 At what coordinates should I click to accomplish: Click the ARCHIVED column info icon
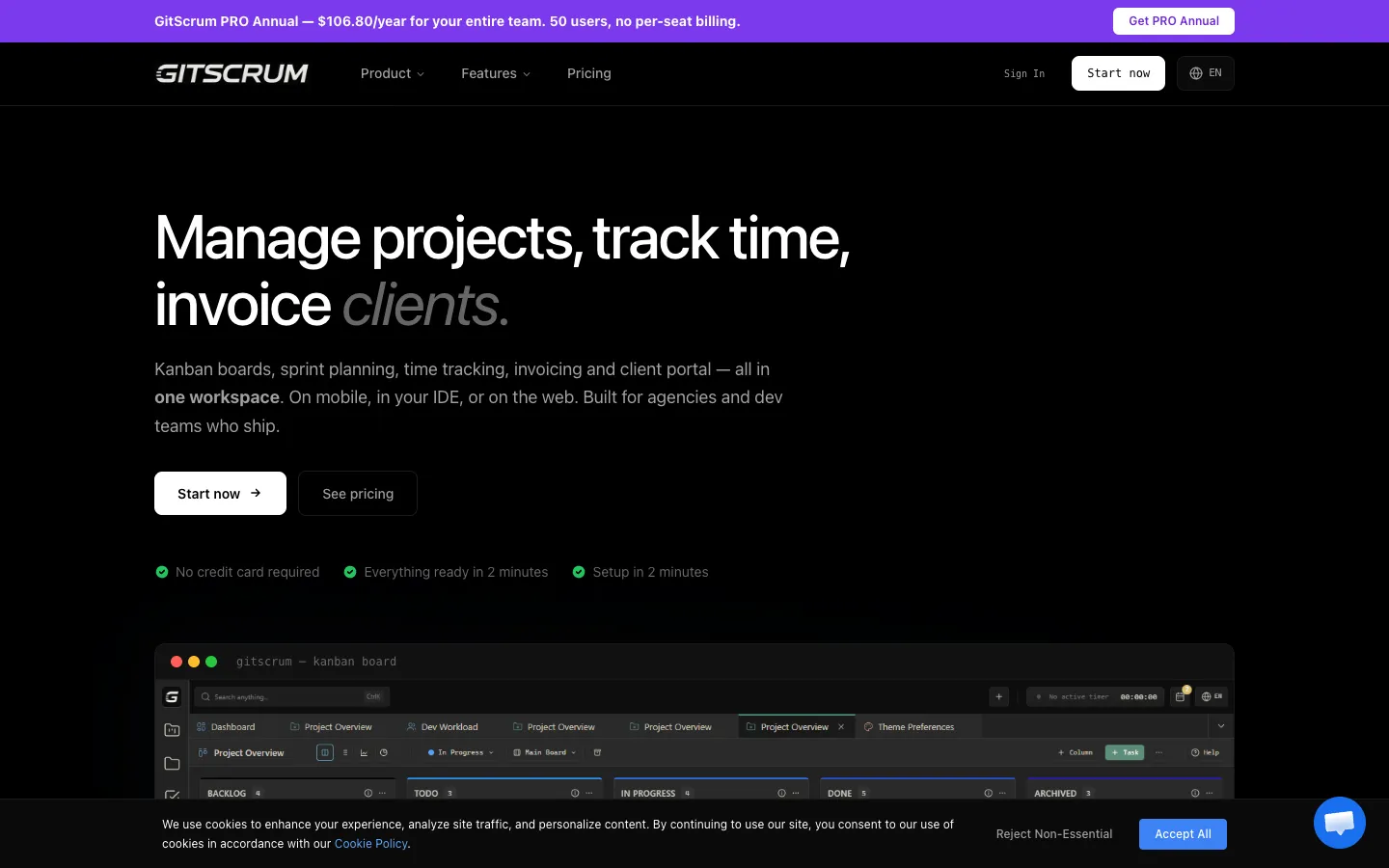(1195, 793)
